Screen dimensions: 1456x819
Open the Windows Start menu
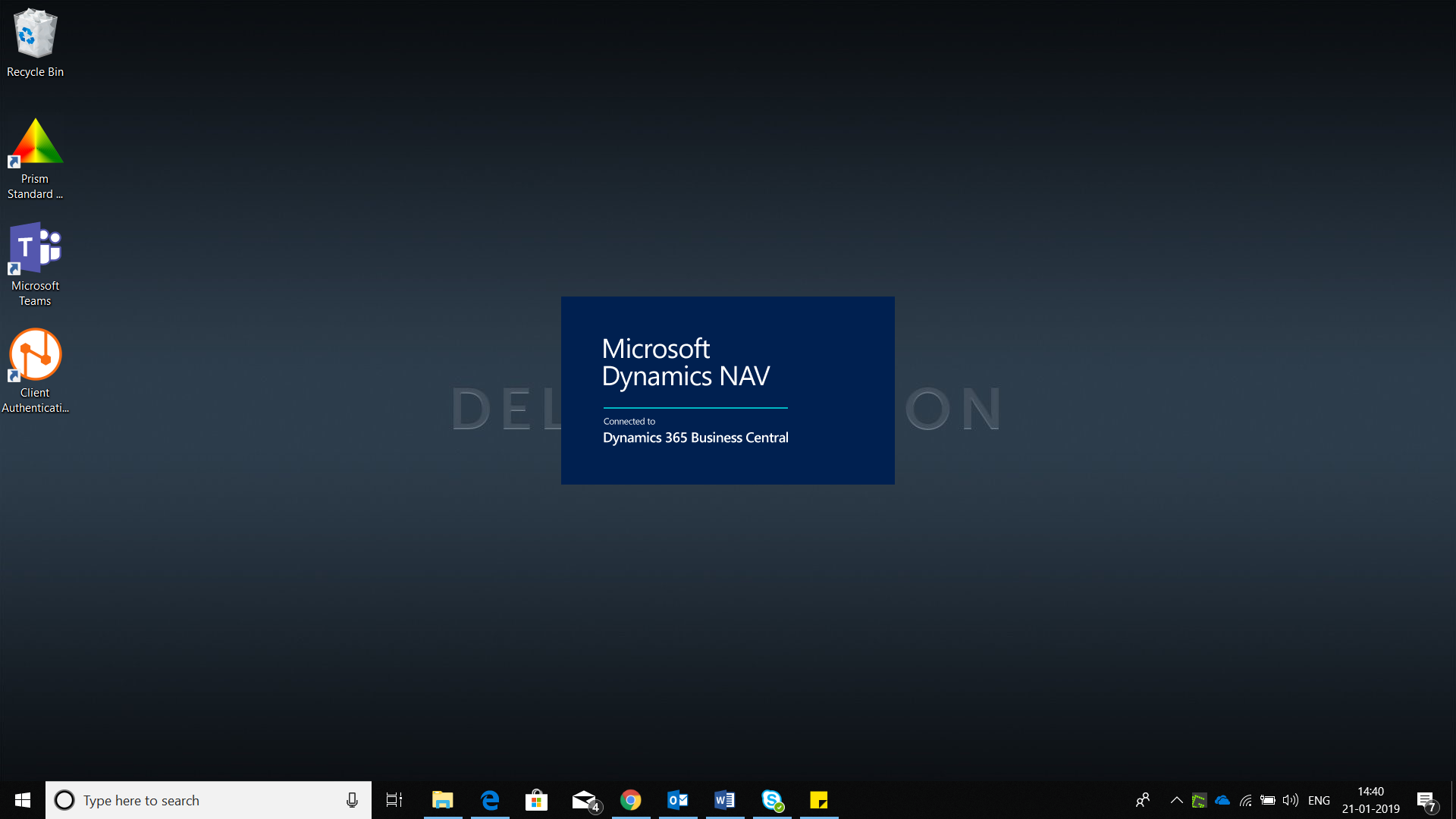coord(23,800)
